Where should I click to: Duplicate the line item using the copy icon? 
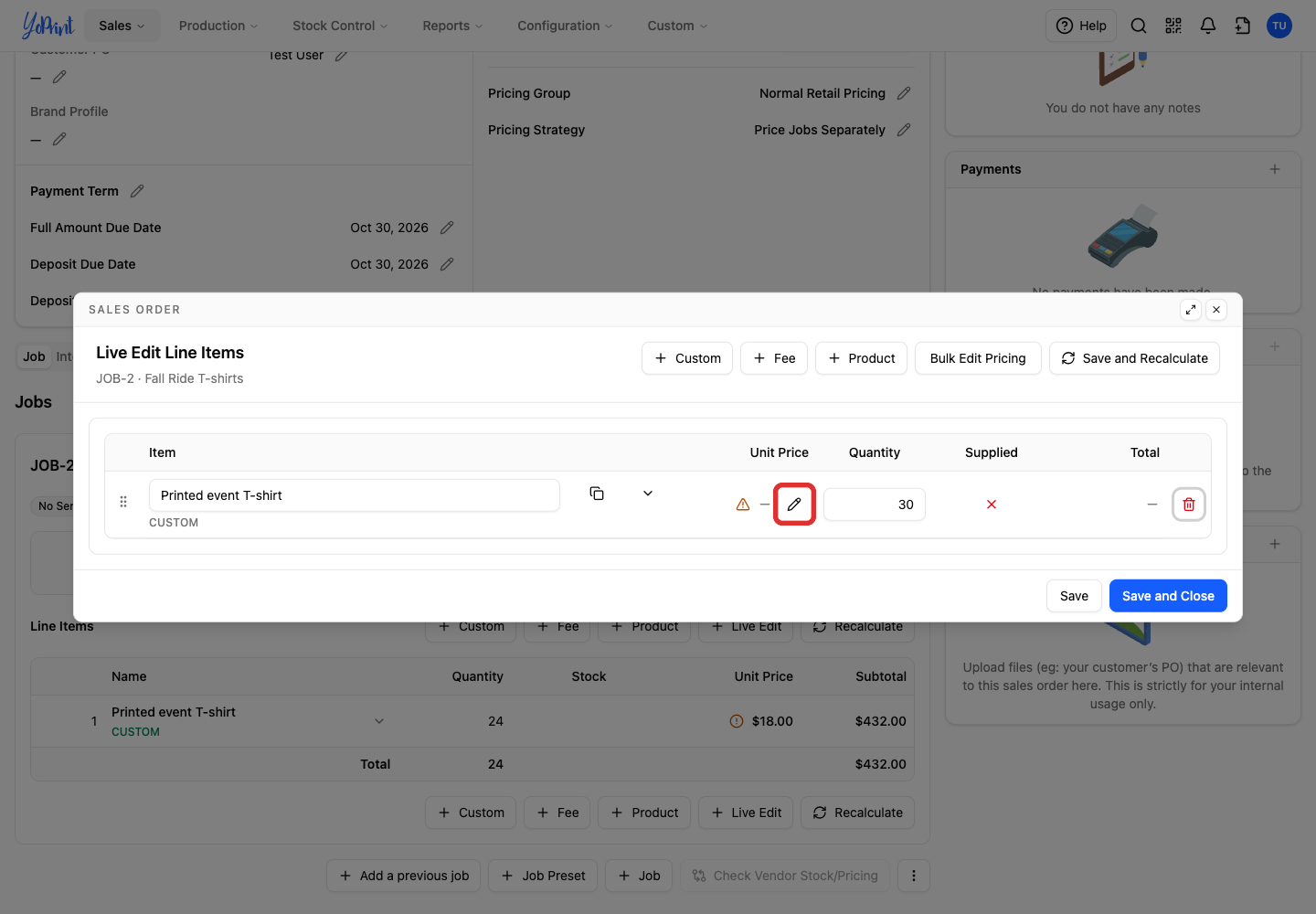[597, 494]
